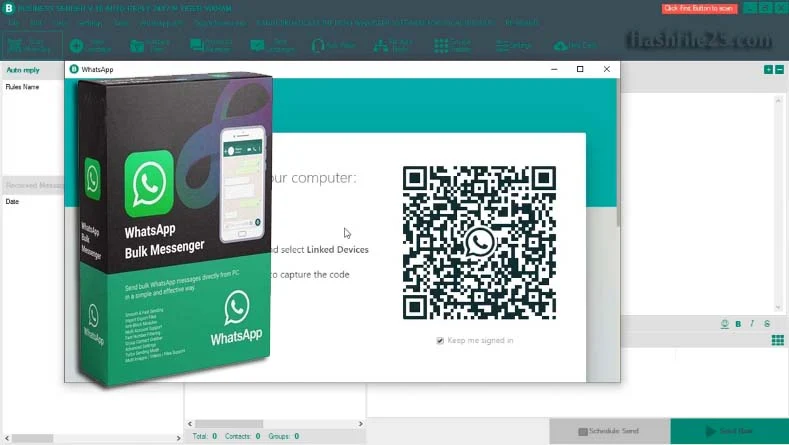789x445 pixels.
Task: Click the B app logo in the main title bar
Action: (9, 8)
